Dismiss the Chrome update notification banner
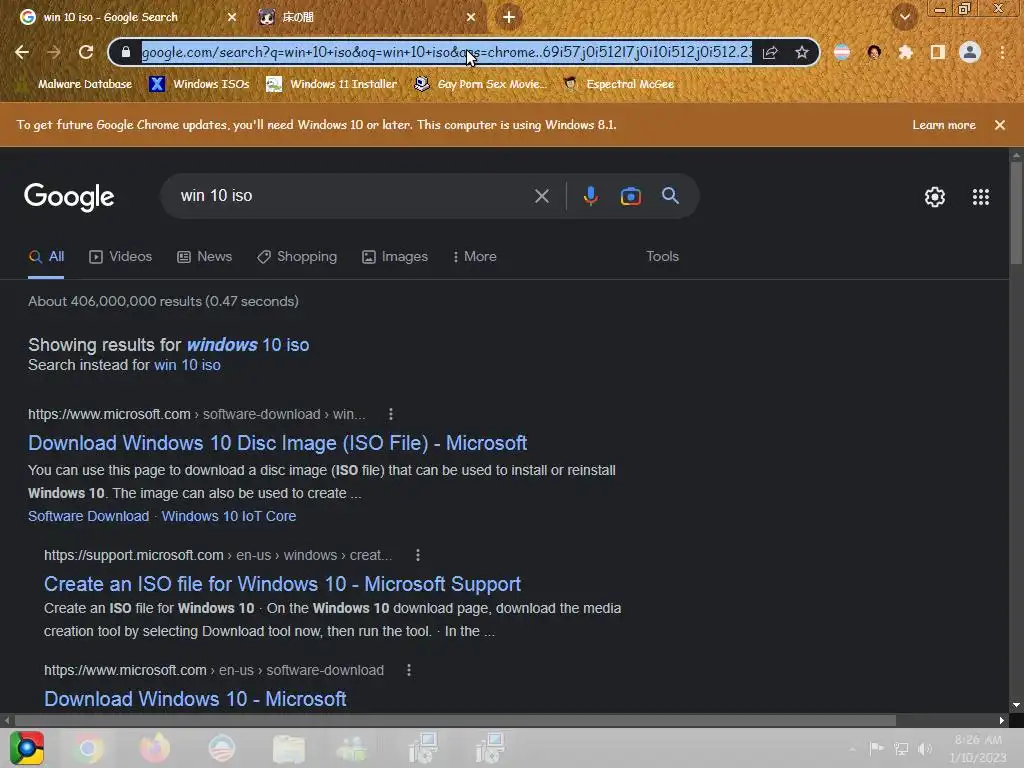 coord(1000,125)
